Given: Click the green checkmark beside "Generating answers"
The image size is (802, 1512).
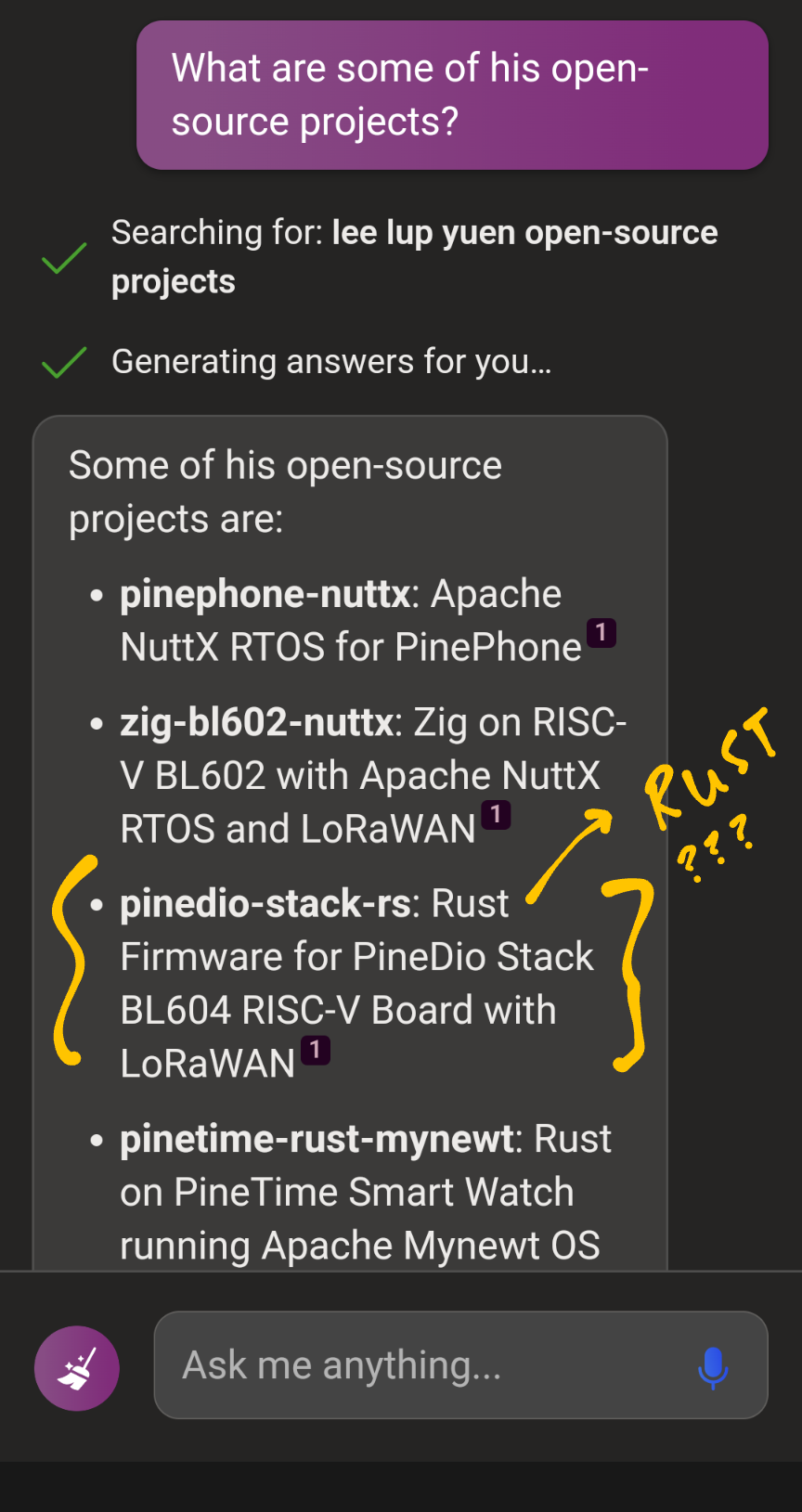Looking at the screenshot, I should (64, 362).
